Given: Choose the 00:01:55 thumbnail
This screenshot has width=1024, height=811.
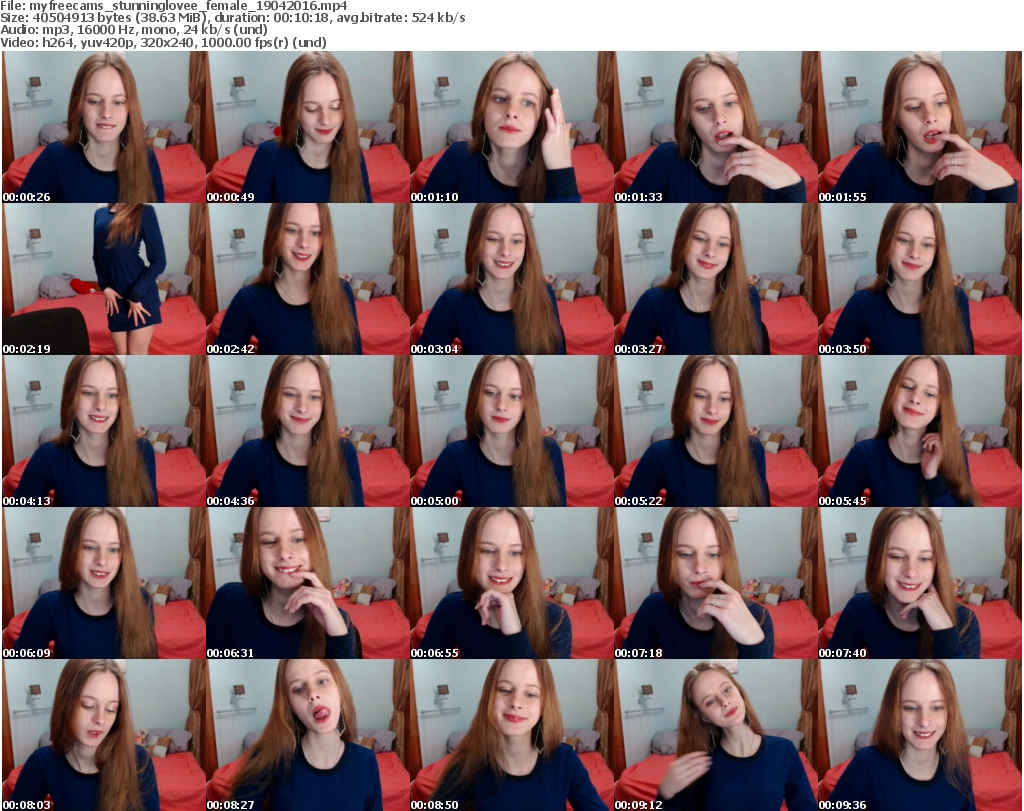Looking at the screenshot, I should (x=920, y=127).
